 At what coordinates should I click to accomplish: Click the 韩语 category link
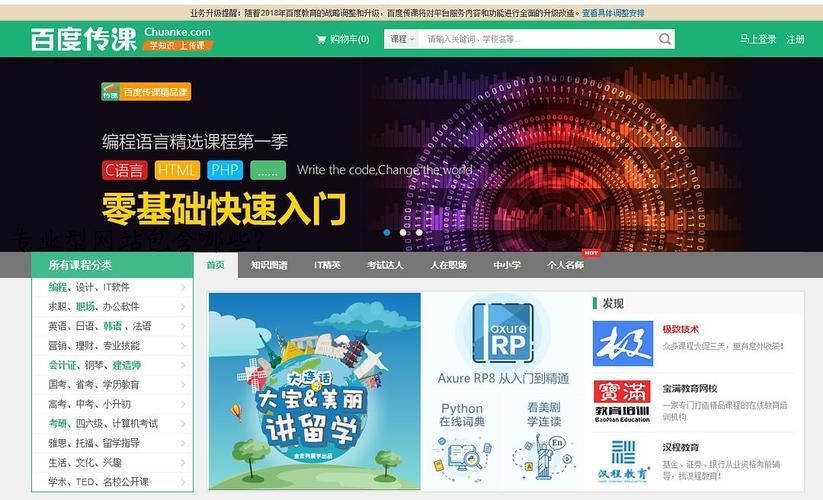113,326
